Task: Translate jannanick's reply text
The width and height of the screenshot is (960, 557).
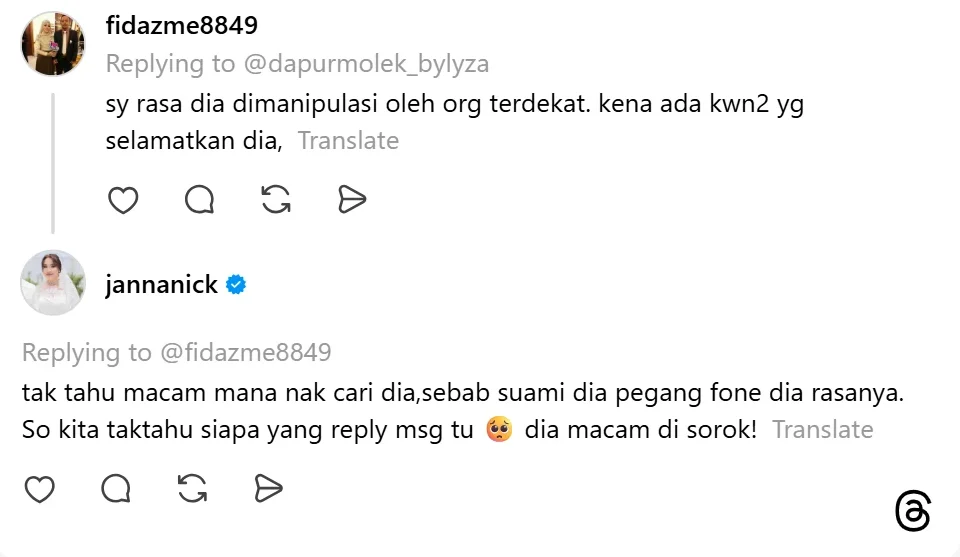Action: [822, 430]
